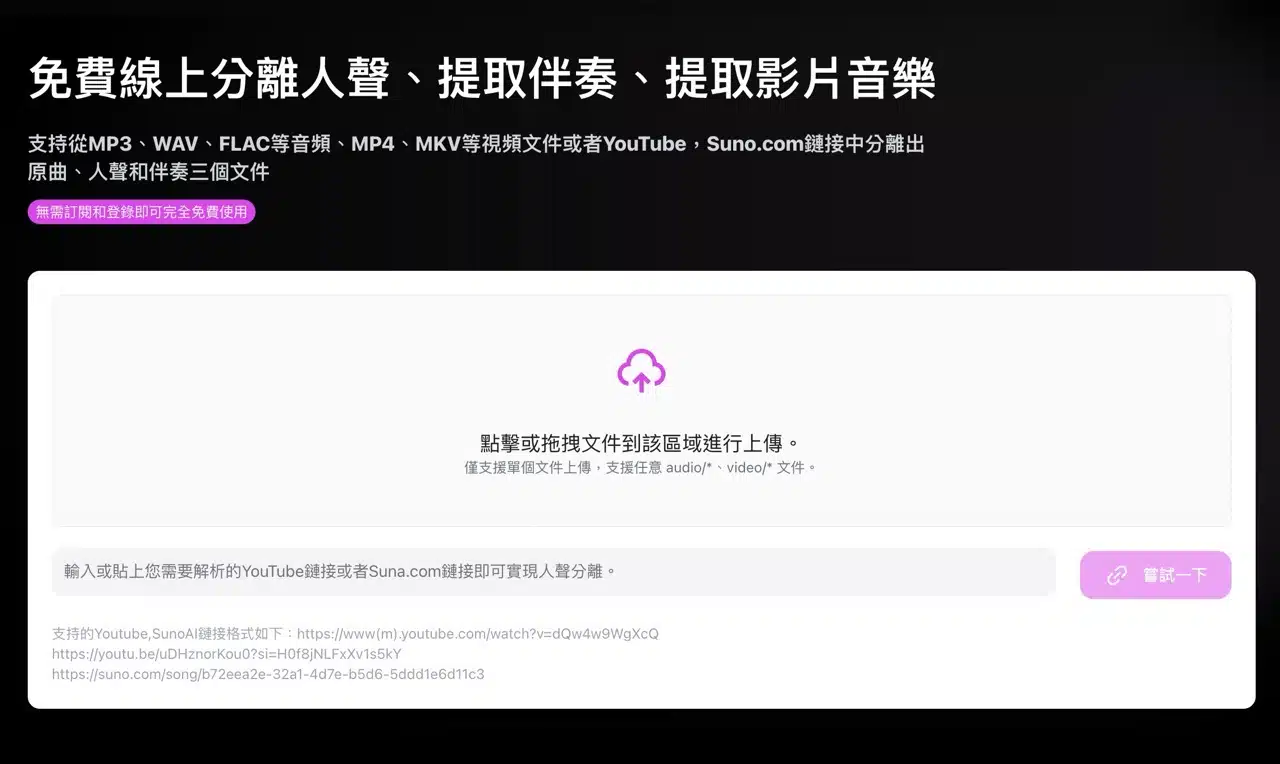The image size is (1280, 764).
Task: Click the cloud upload icon
Action: point(641,371)
